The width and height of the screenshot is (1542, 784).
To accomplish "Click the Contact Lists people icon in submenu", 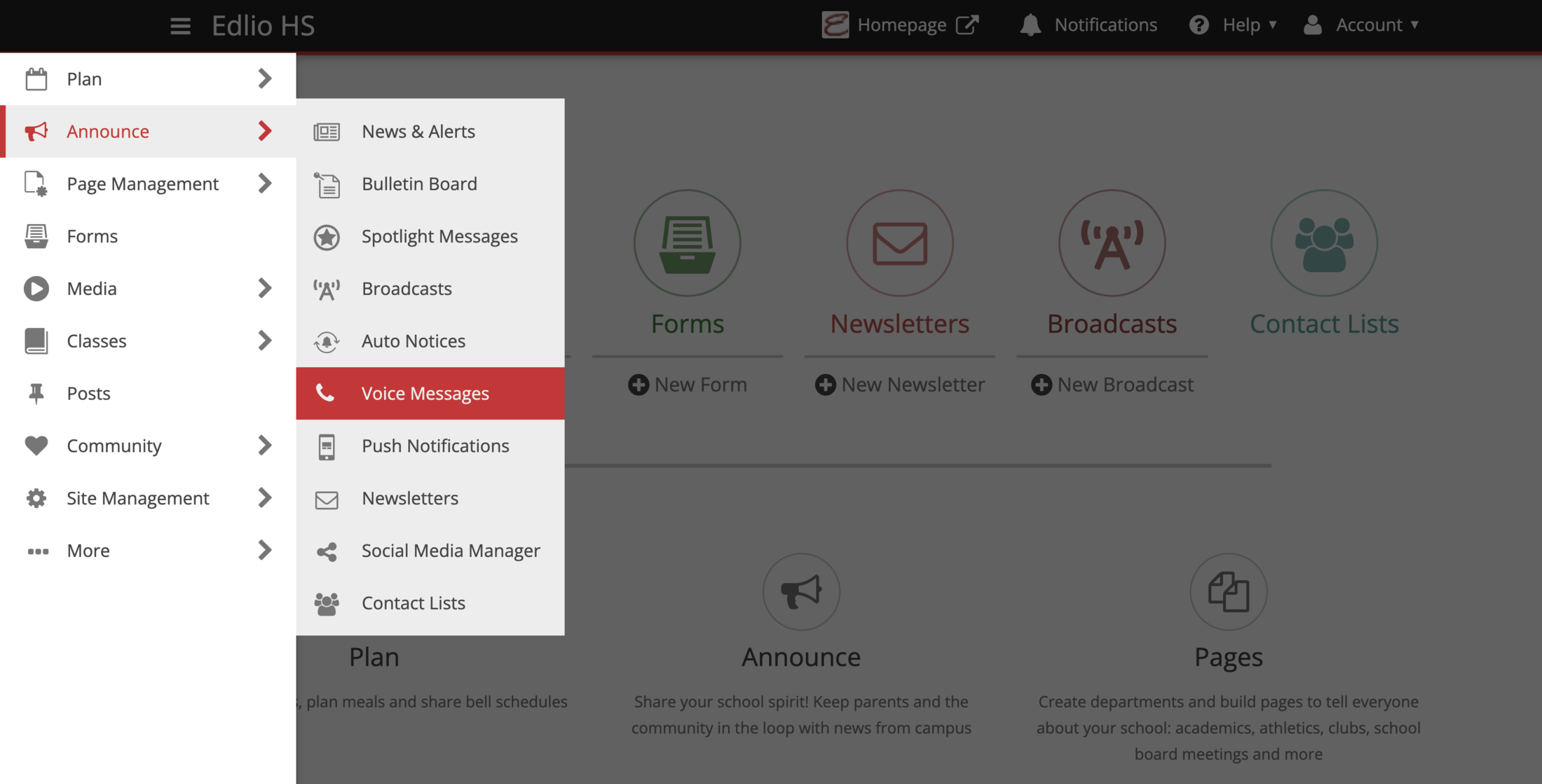I will pyautogui.click(x=327, y=604).
